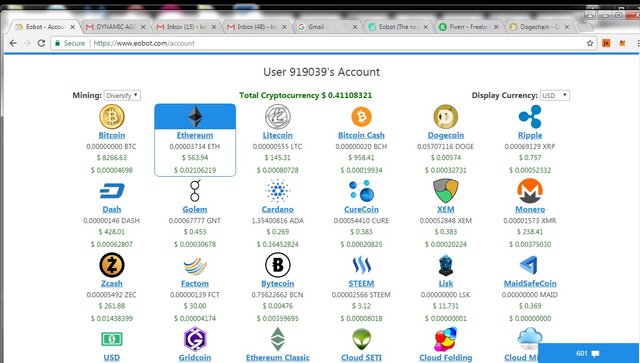Open the Gridcoin link

pyautogui.click(x=195, y=357)
